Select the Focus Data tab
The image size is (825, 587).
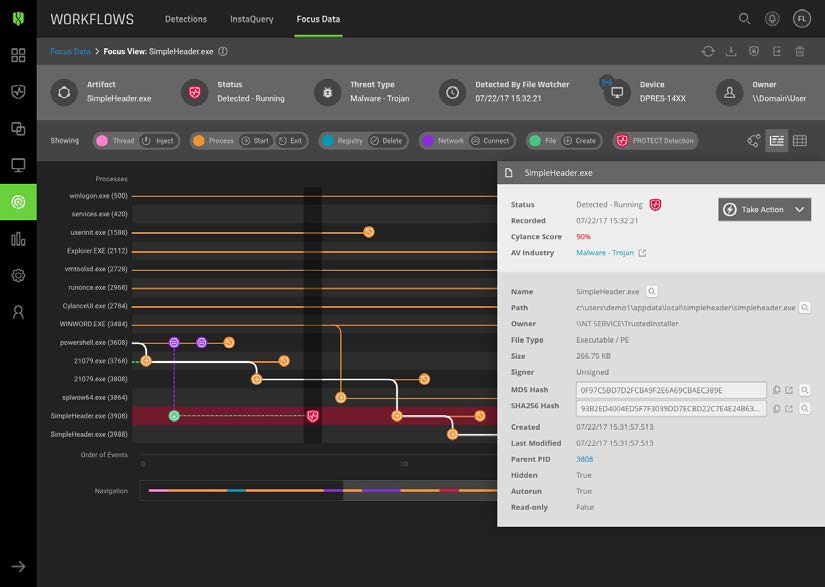click(318, 19)
